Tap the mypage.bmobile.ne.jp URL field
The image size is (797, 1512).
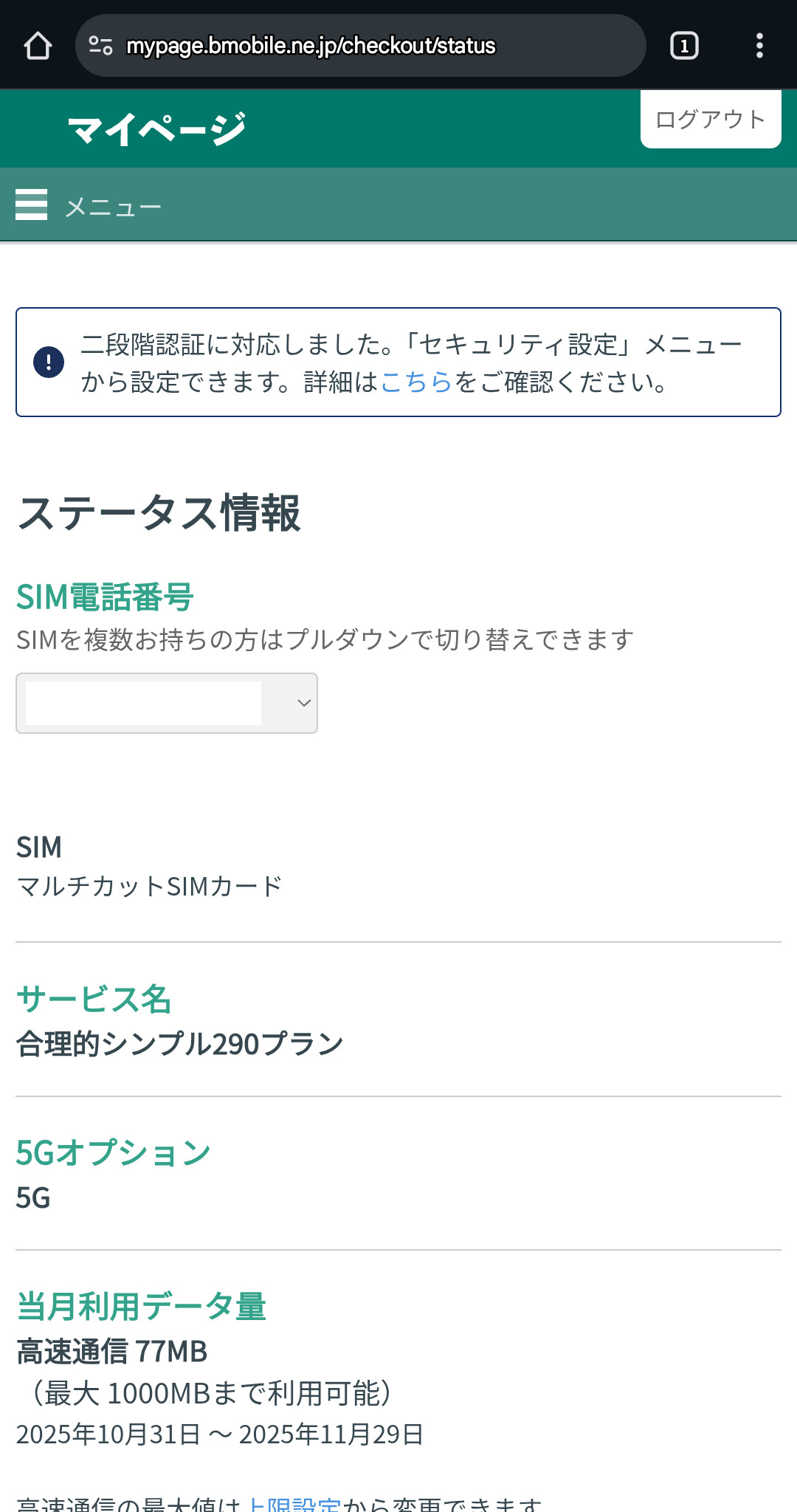coord(310,46)
